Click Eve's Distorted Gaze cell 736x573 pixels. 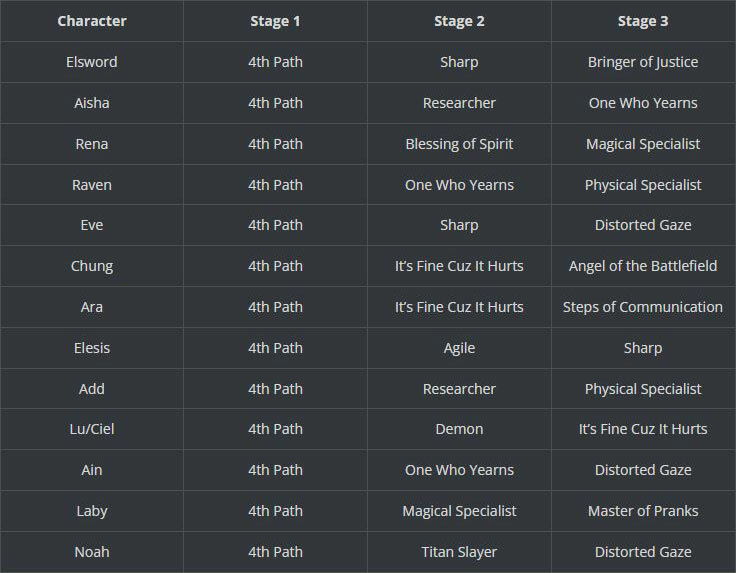[643, 225]
